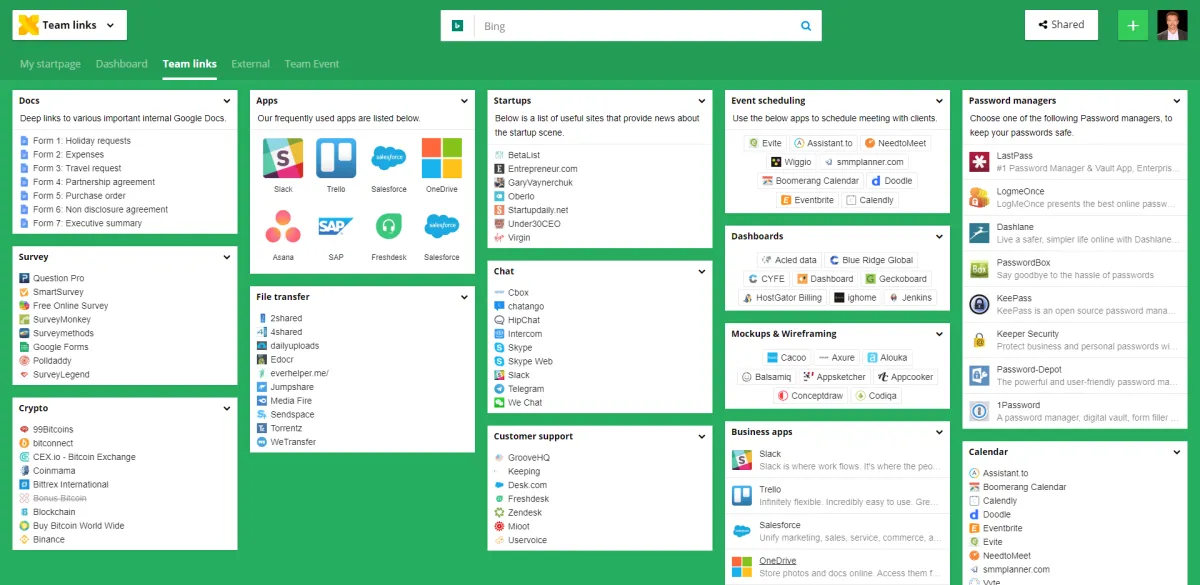Open the user profile avatar

pyautogui.click(x=1172, y=25)
